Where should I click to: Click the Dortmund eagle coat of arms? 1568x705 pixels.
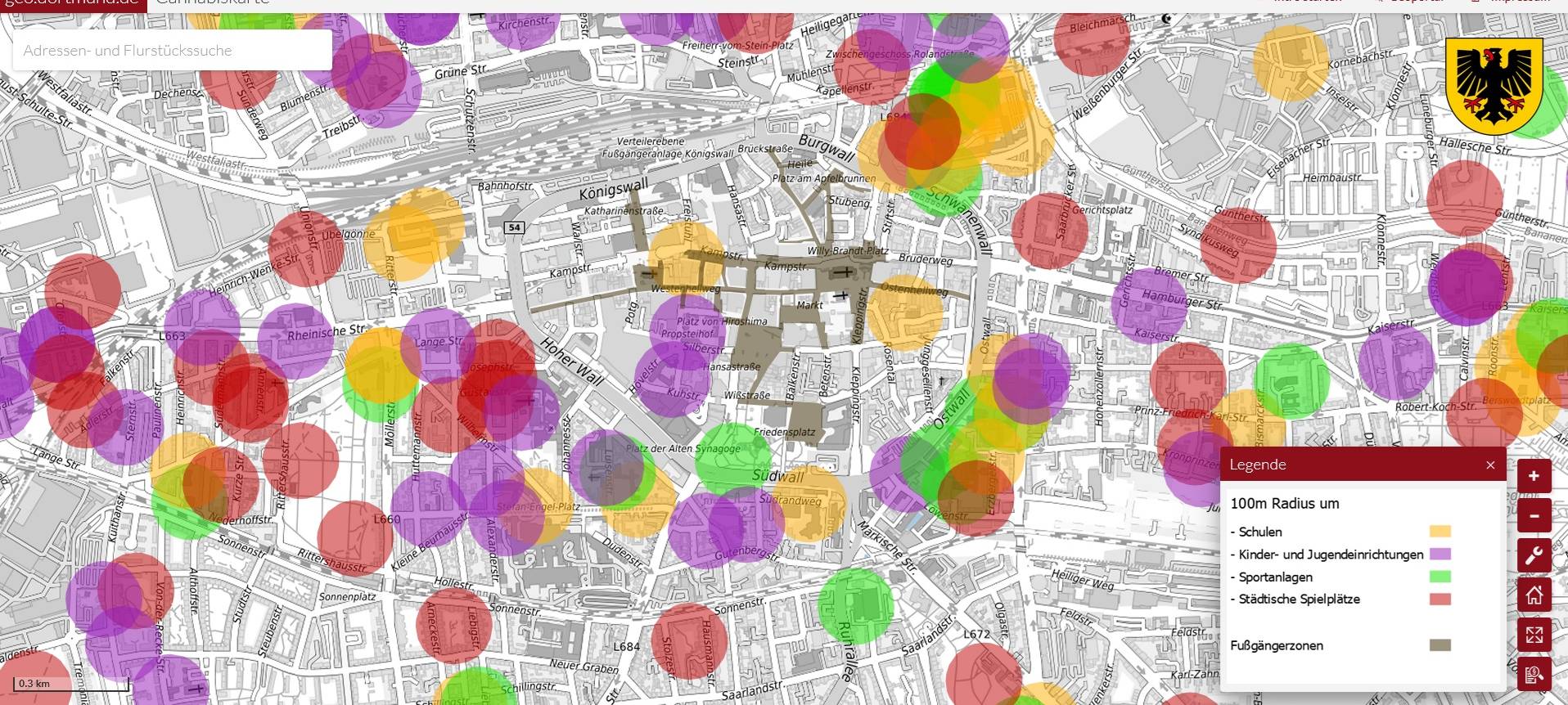point(1494,80)
